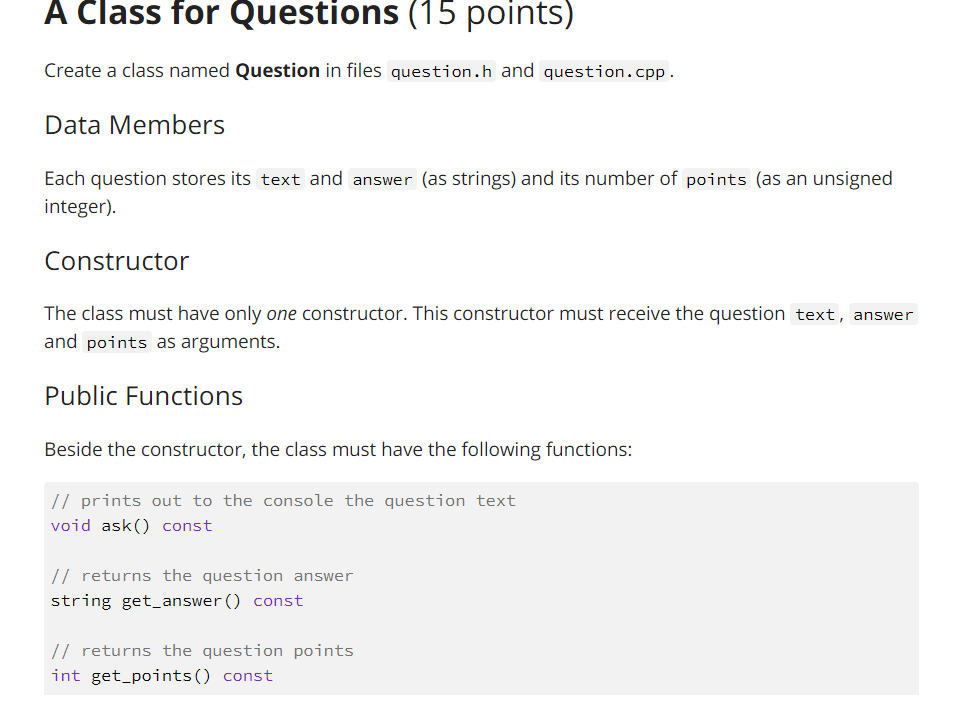955x710 pixels.
Task: Click the Public Functions heading
Action: coord(144,396)
